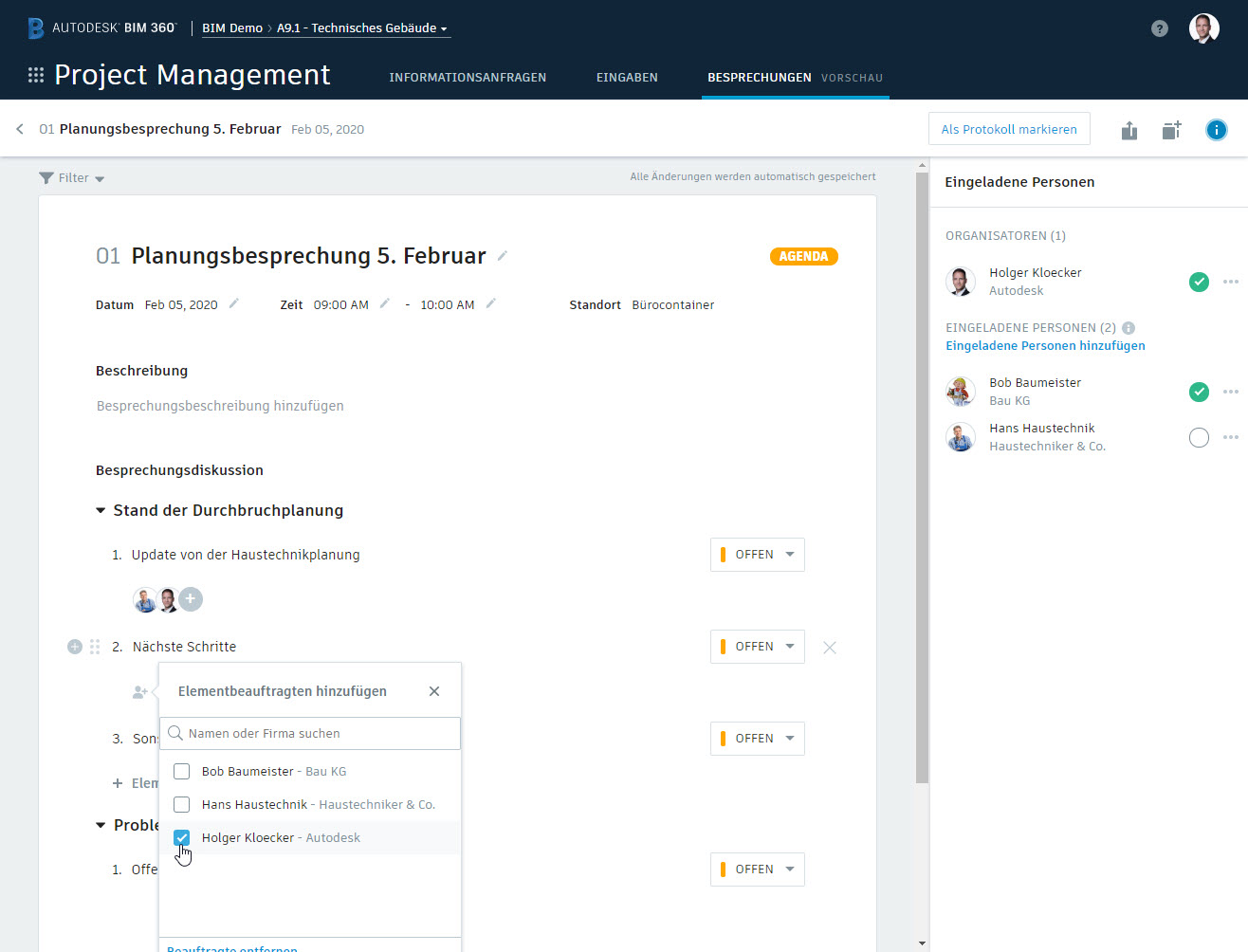Open the module switcher grid icon
The height and width of the screenshot is (952, 1248).
click(x=36, y=75)
